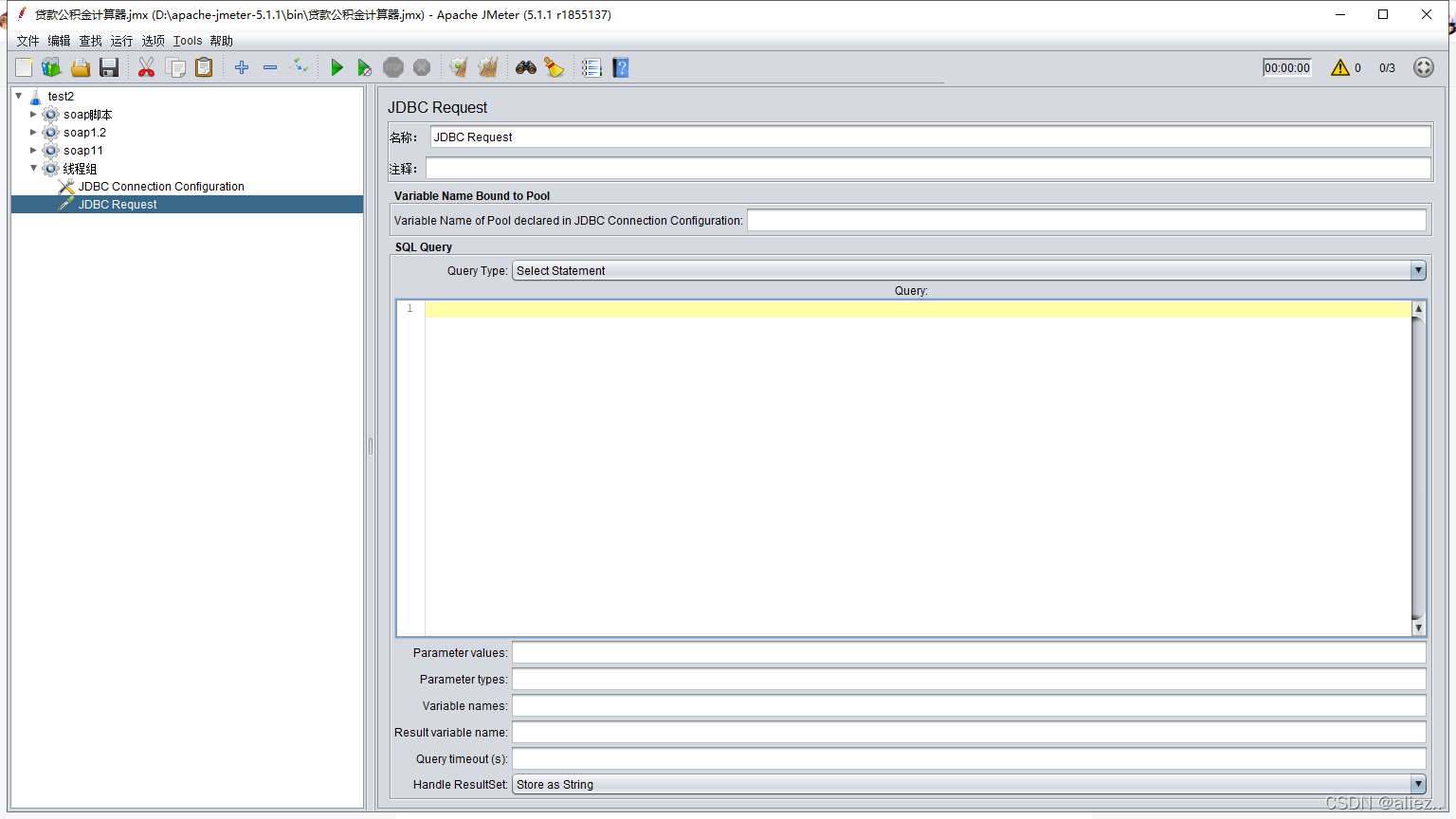Image resolution: width=1456 pixels, height=819 pixels.
Task: Click query editor scrollbar down arrow
Action: tap(1418, 628)
